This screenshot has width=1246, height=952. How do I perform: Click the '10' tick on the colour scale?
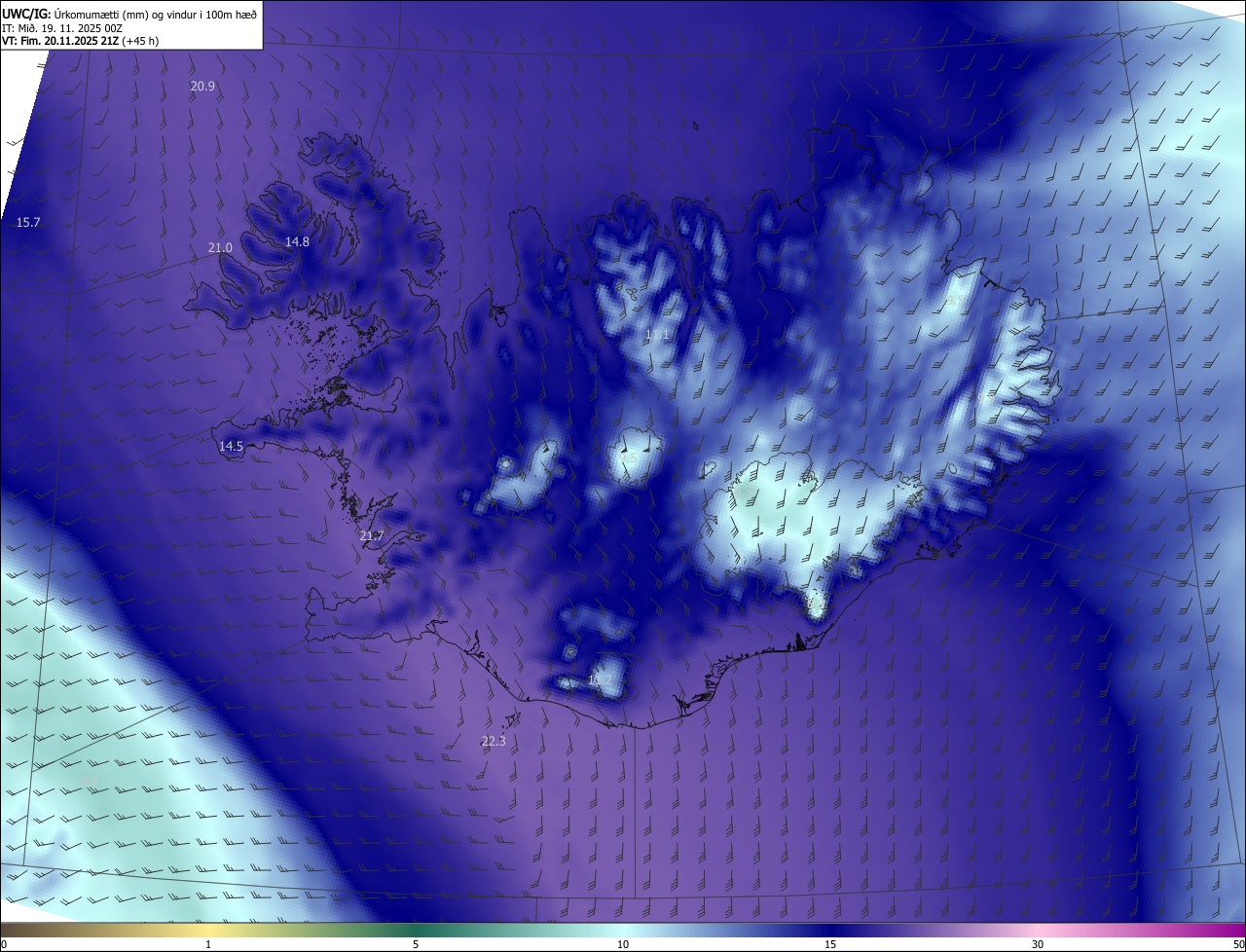click(623, 945)
